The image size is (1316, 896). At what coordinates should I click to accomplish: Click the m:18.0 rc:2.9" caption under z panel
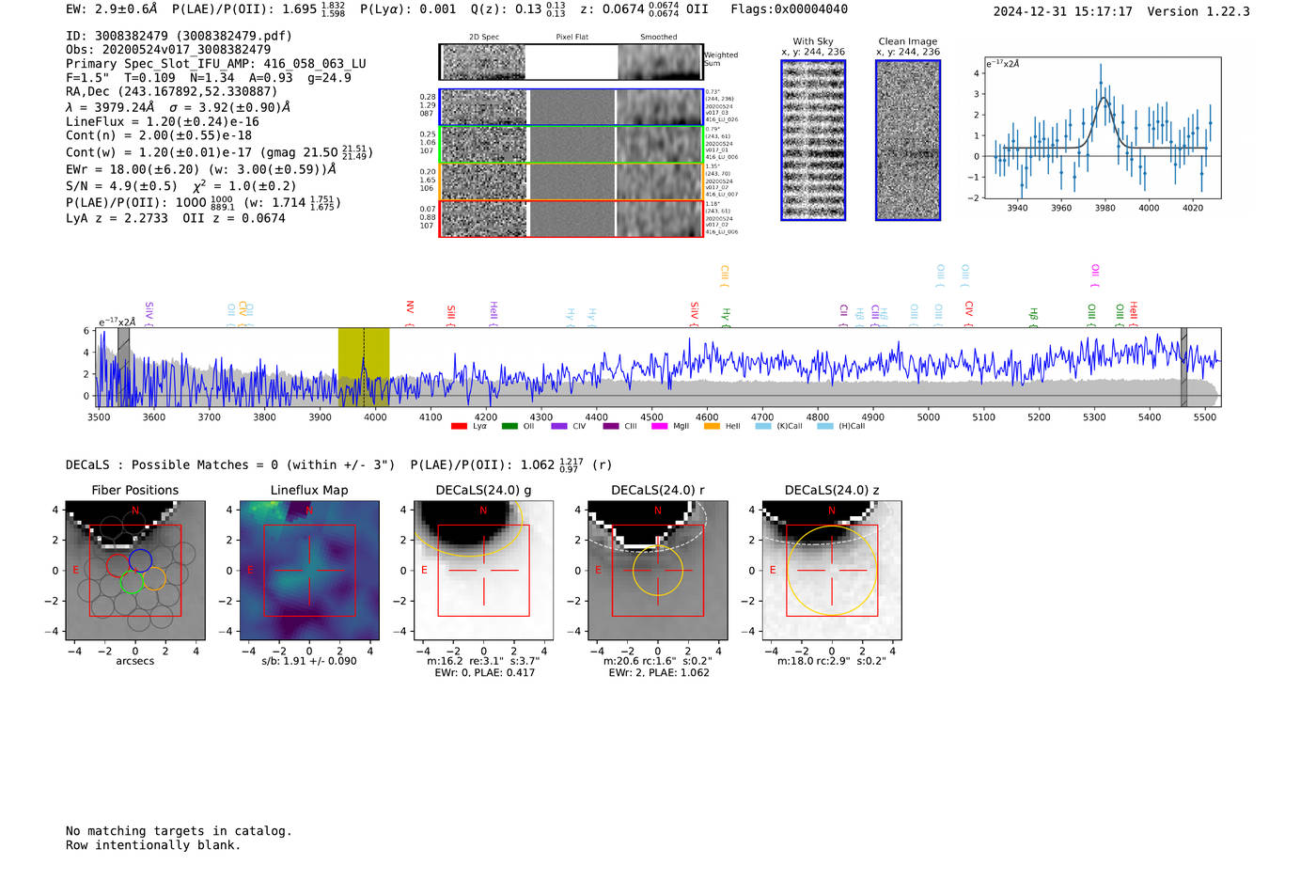coord(832,661)
